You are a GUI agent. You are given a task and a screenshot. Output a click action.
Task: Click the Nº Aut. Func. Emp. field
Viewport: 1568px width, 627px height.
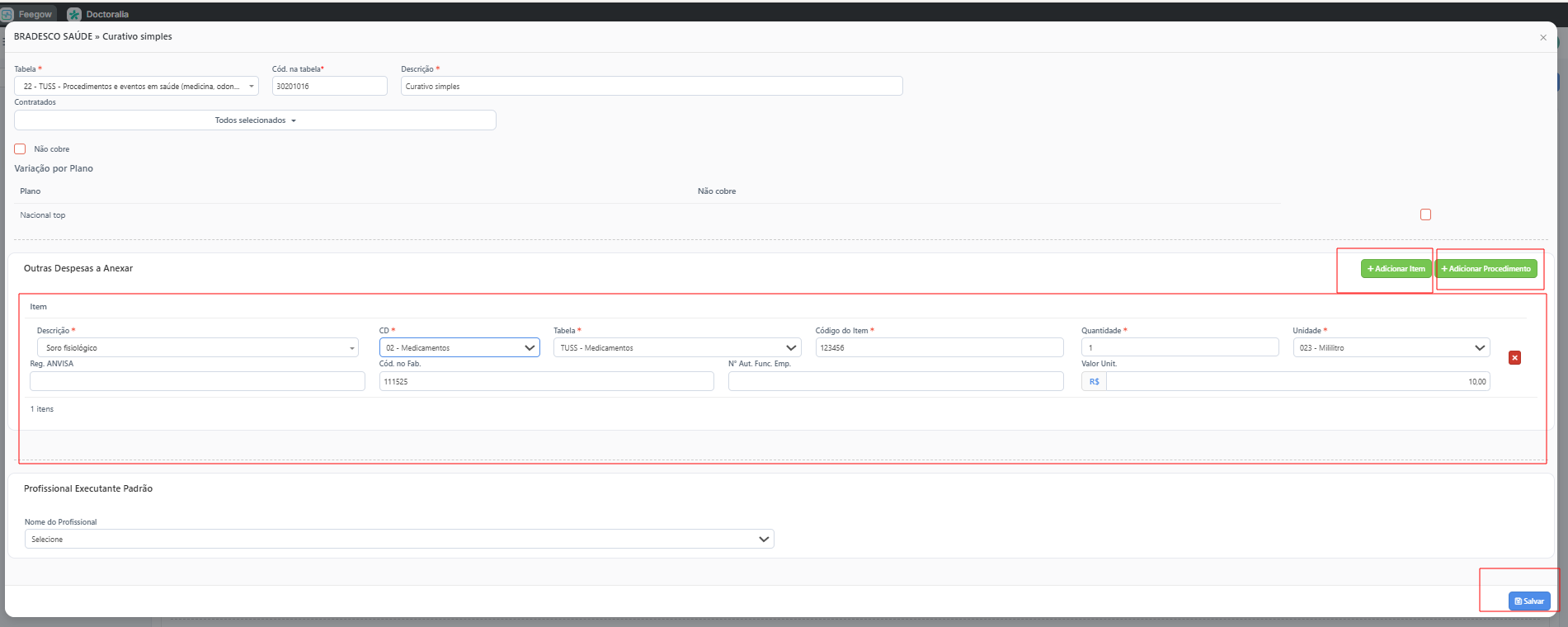click(x=896, y=381)
